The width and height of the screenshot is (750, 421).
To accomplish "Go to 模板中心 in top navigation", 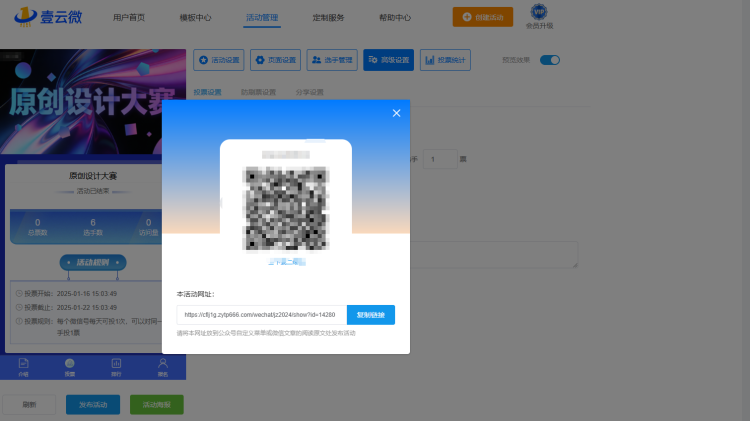I will click(x=195, y=18).
